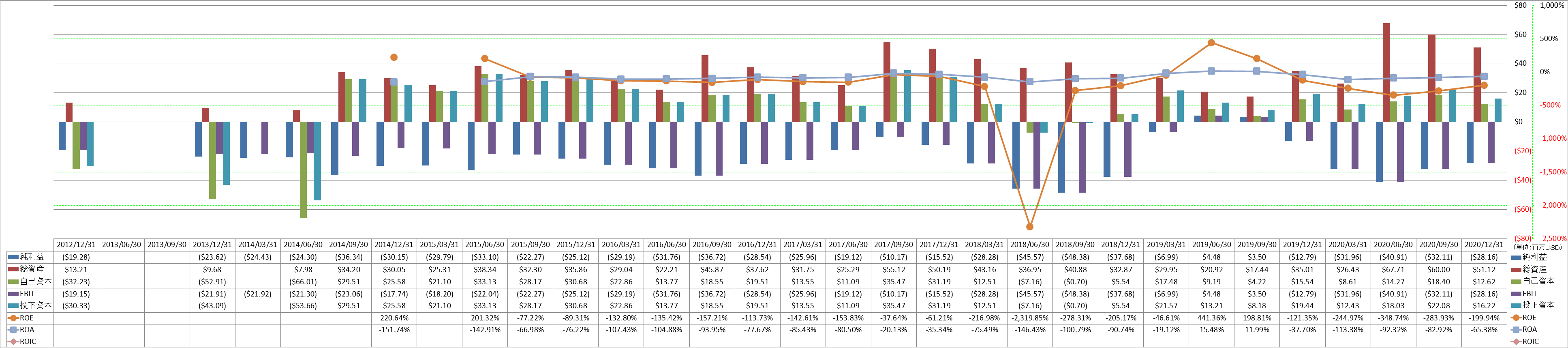Click the 総資産 red legend swatch at left
This screenshot has width=1568, height=348.
coord(13,269)
